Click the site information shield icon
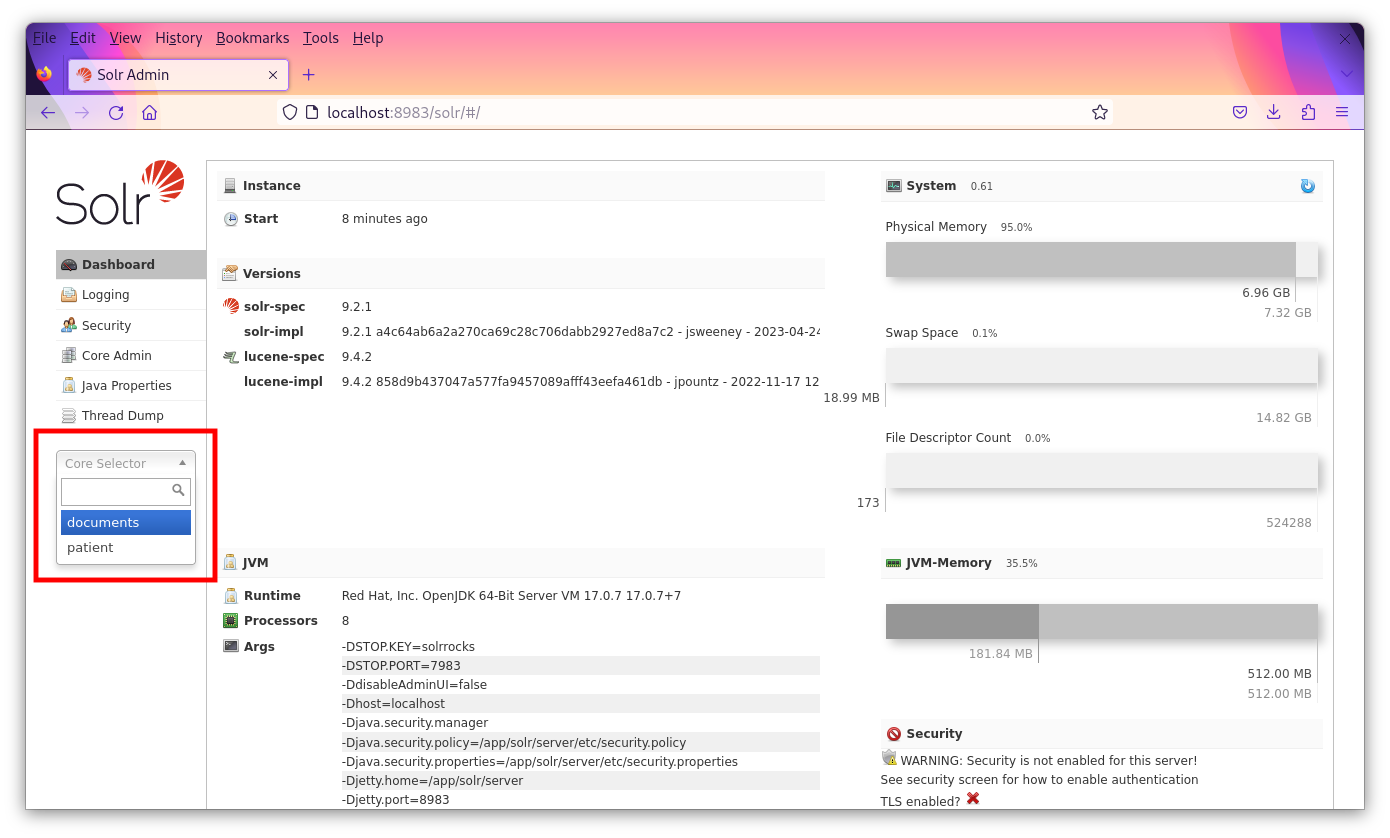 (x=290, y=112)
